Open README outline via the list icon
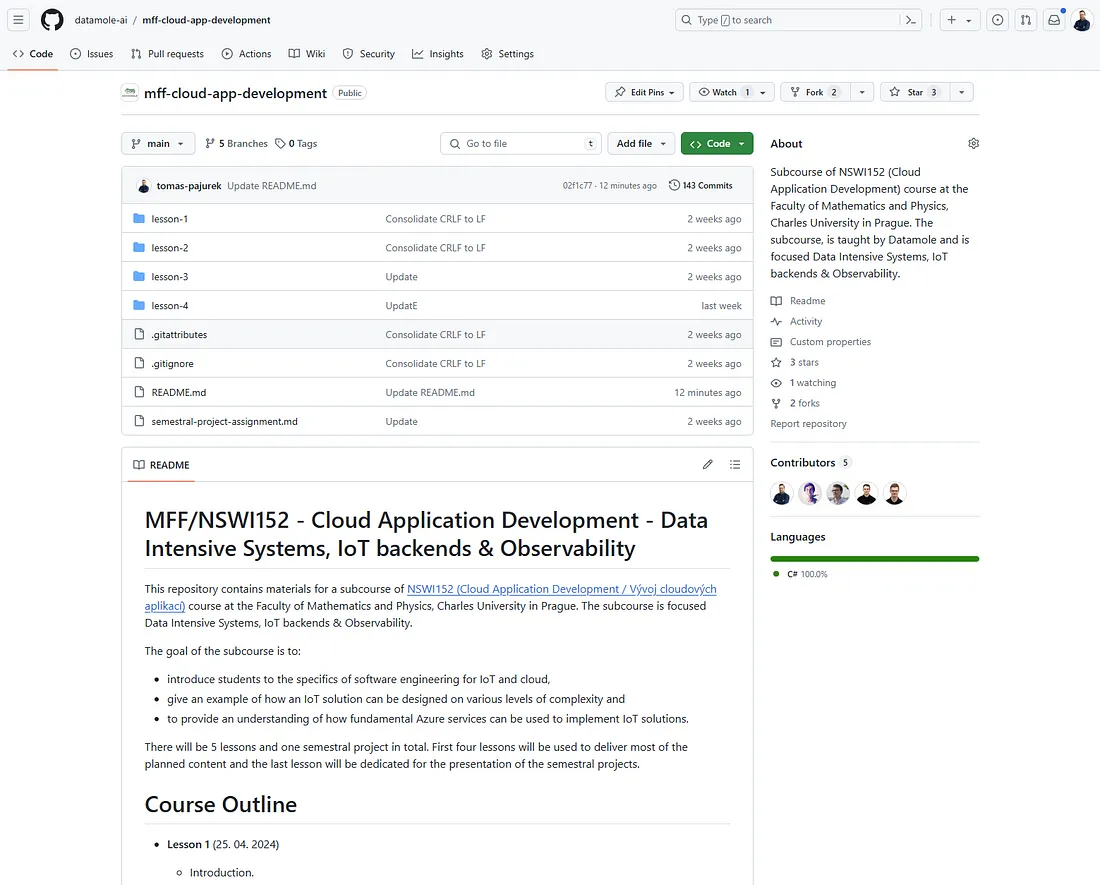This screenshot has height=885, width=1100. pos(735,464)
